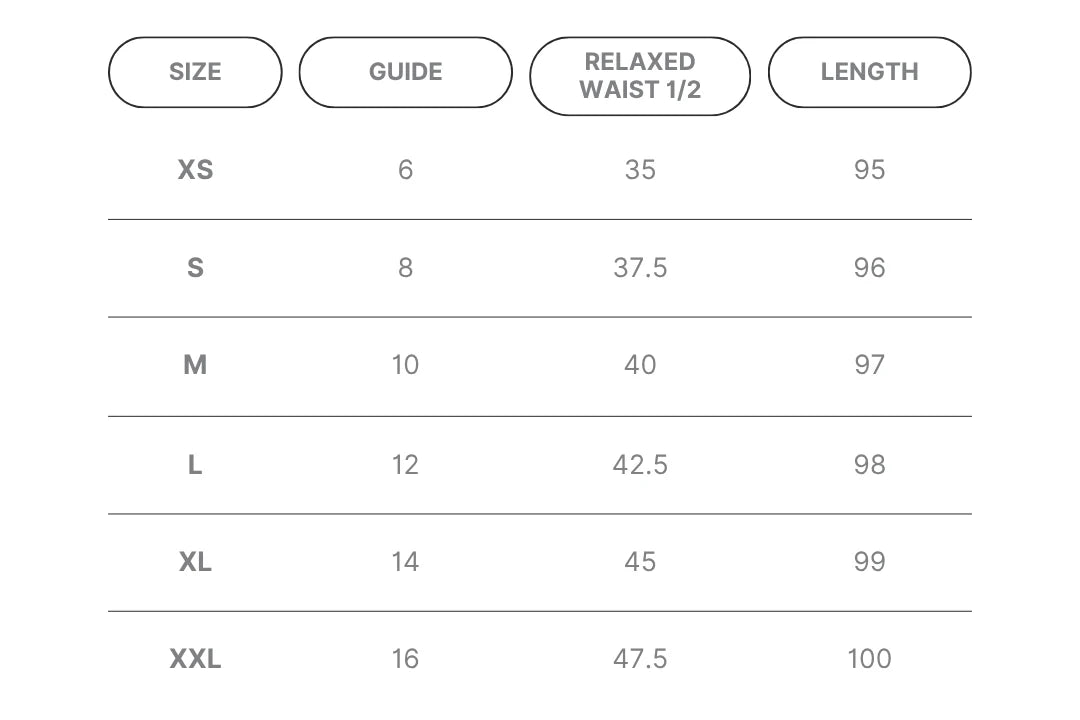Pick the L size label
This screenshot has height=720, width=1080.
click(196, 465)
